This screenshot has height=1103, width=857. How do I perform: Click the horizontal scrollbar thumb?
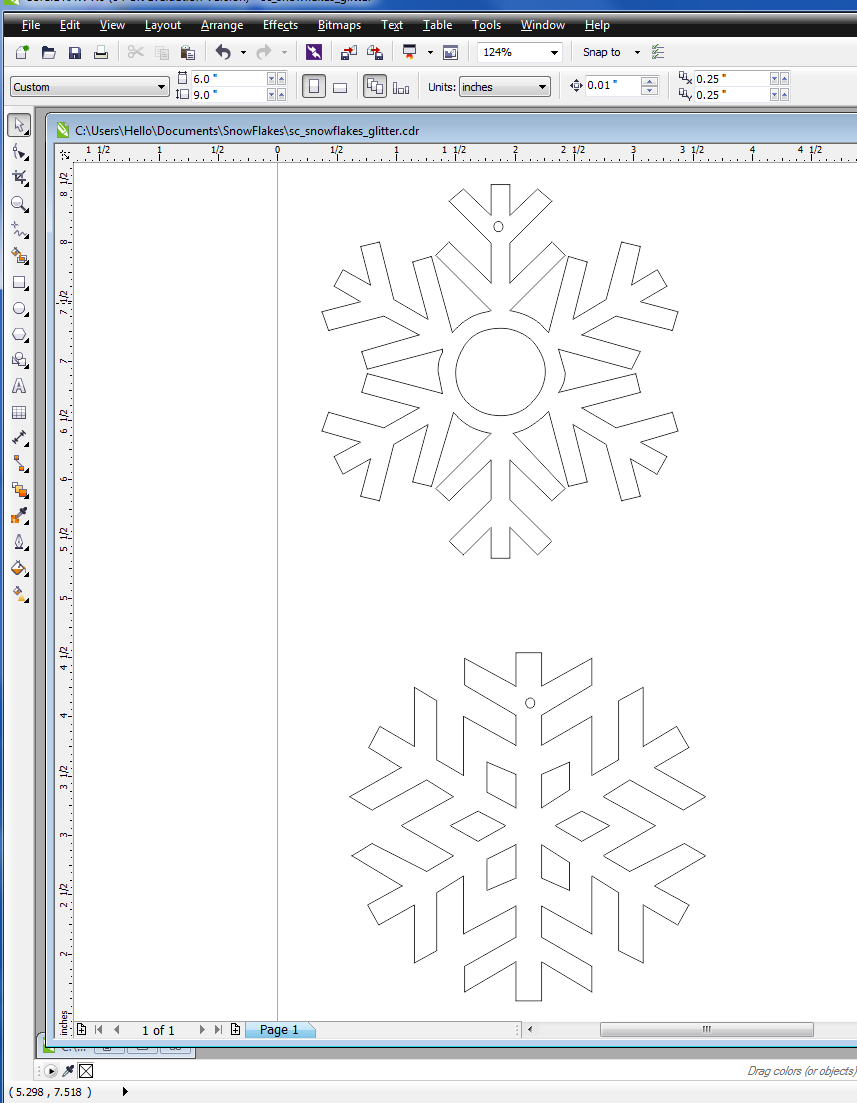(706, 1028)
